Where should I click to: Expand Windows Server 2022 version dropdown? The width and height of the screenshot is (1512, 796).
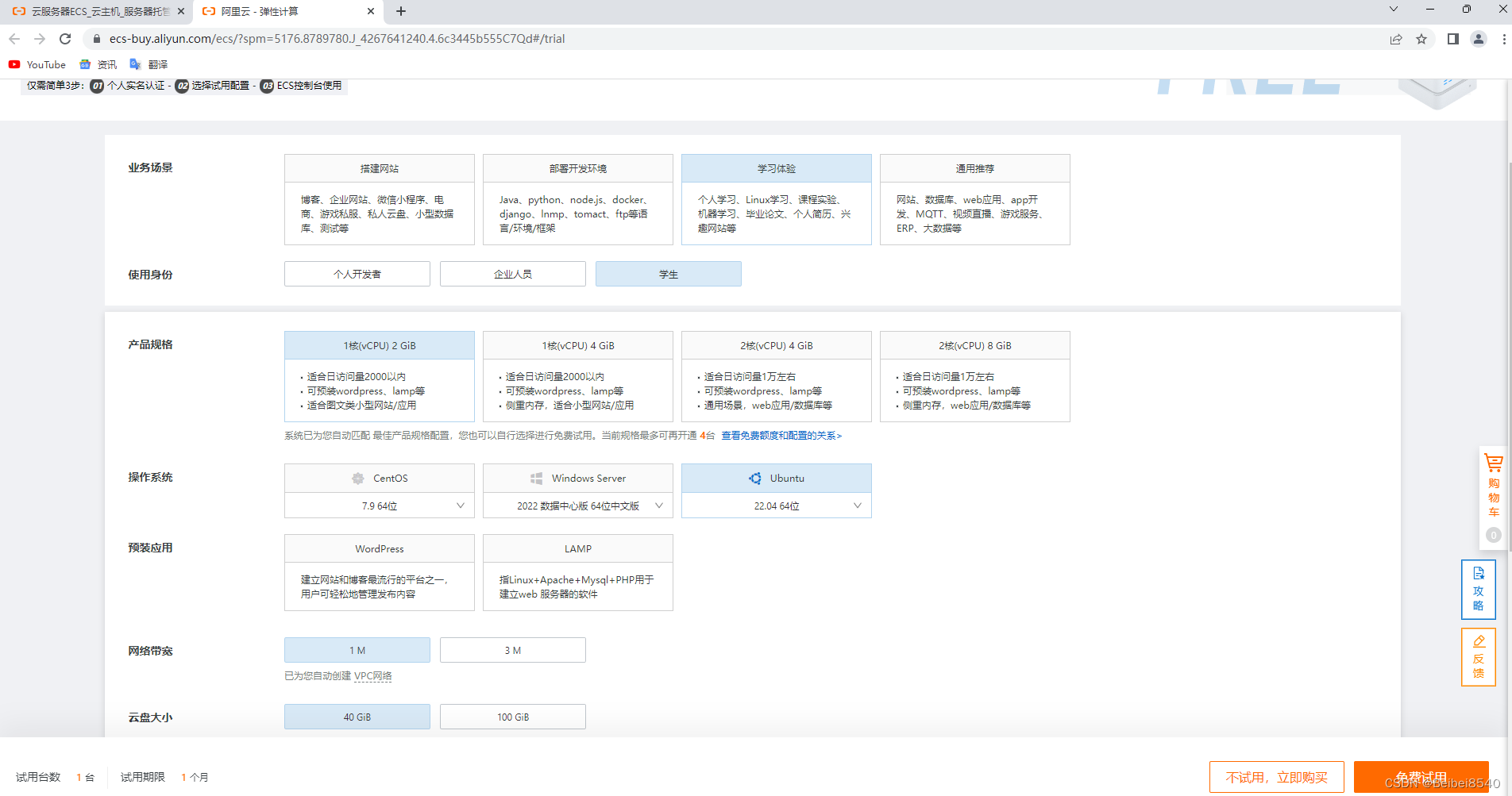578,506
